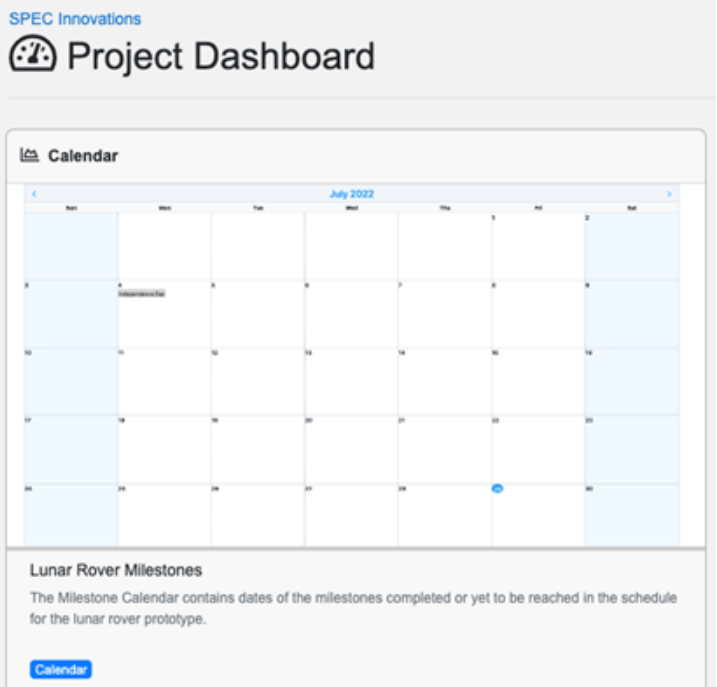Select the July 13 calendar cell

[x=351, y=383]
